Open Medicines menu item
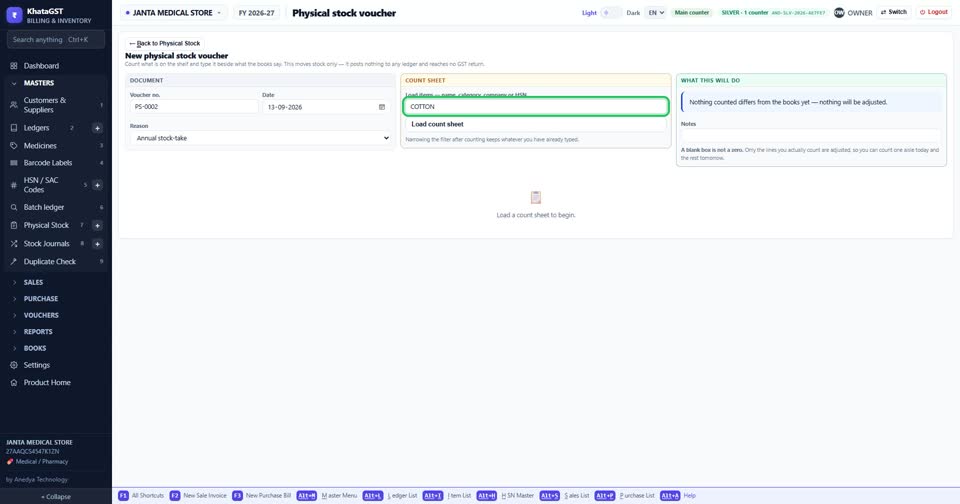 [x=56, y=146]
